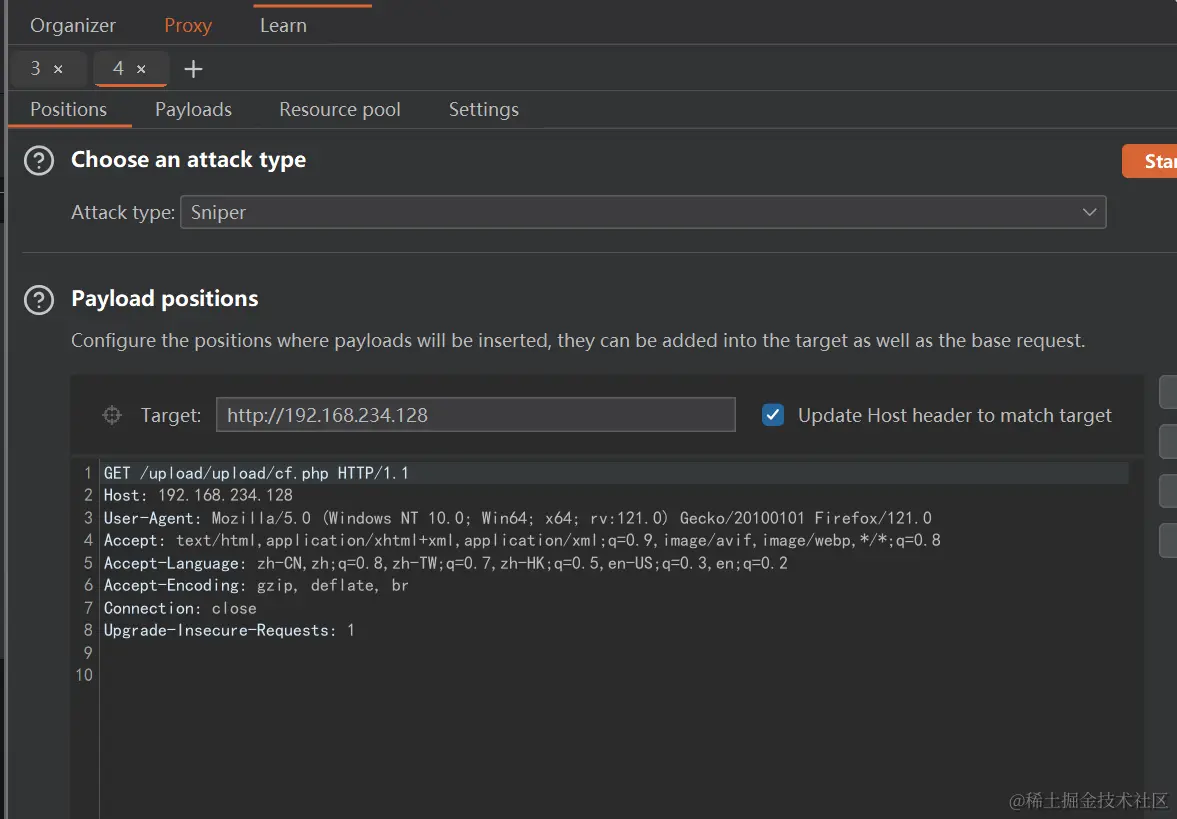Click the GET /upload/upload/cf.php request line

click(256, 473)
